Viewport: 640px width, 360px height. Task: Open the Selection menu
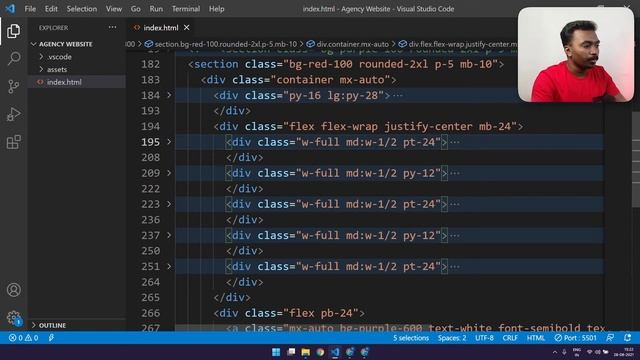click(x=82, y=9)
